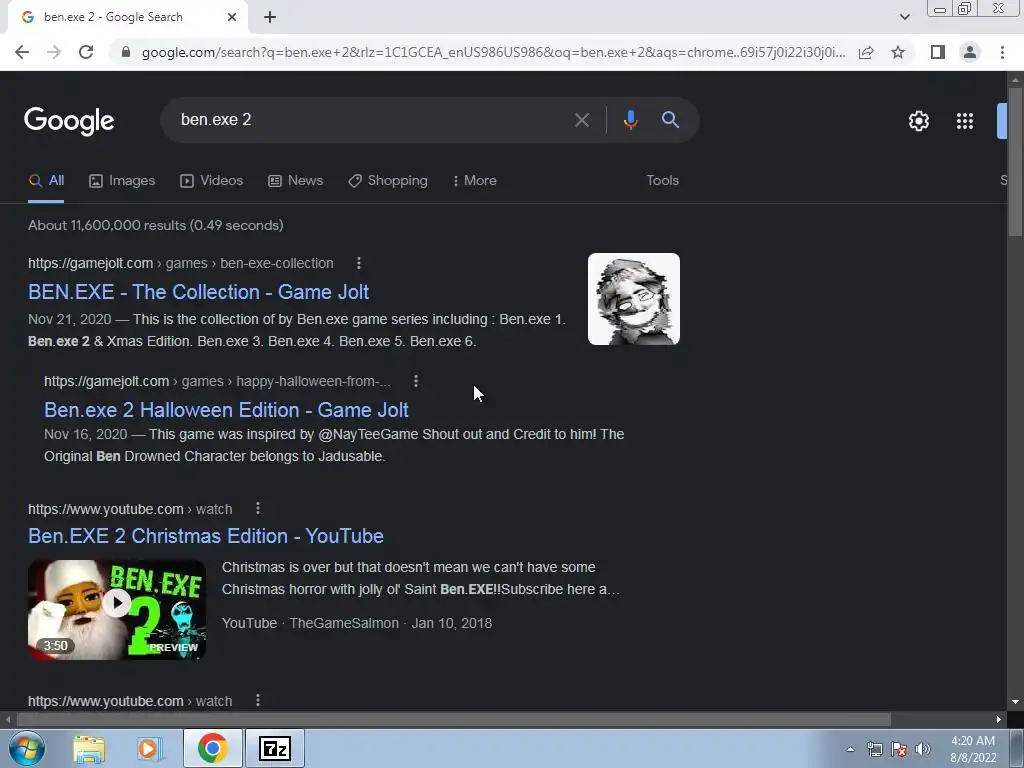Open the Google apps grid
Viewport: 1024px width, 768px height.
pyautogui.click(x=965, y=121)
